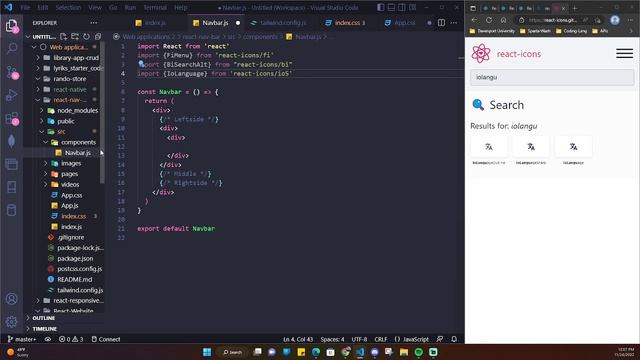Viewport: 640px width, 360px height.
Task: Click the third IoLanguage icon result
Action: coord(573,147)
